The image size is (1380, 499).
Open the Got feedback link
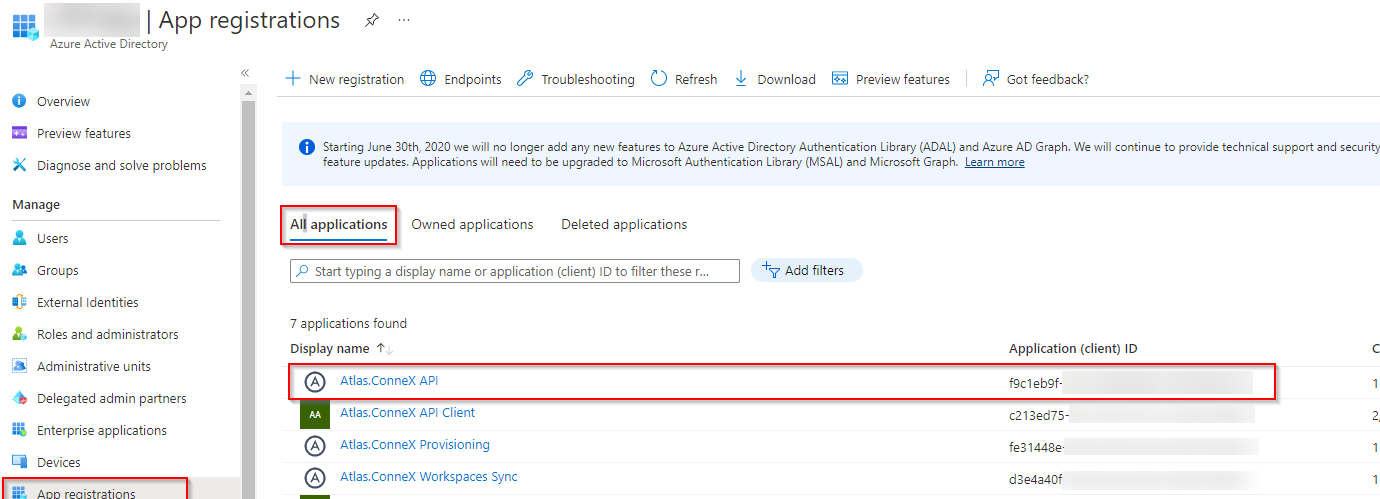coord(1036,79)
